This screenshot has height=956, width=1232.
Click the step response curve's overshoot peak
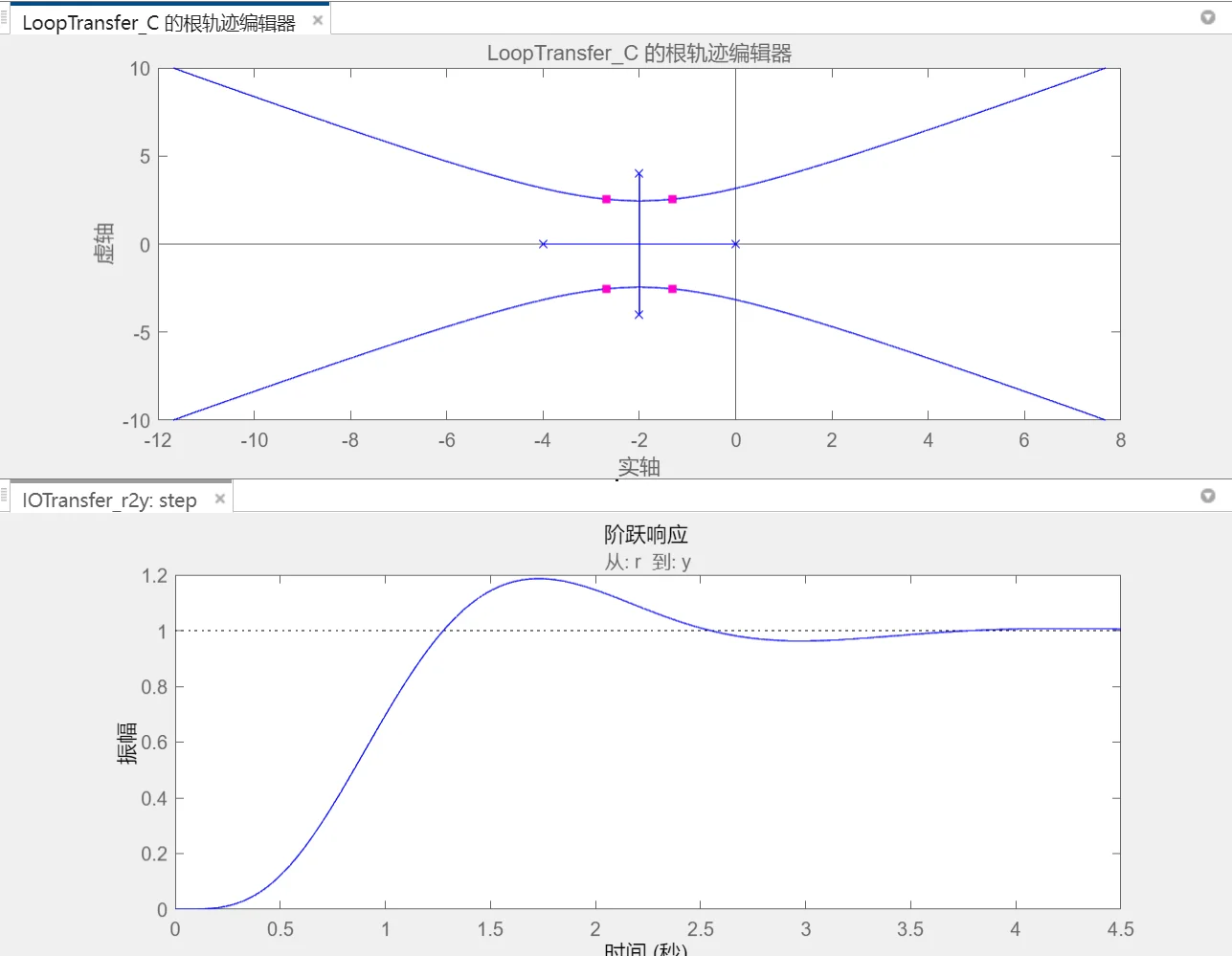click(x=539, y=578)
